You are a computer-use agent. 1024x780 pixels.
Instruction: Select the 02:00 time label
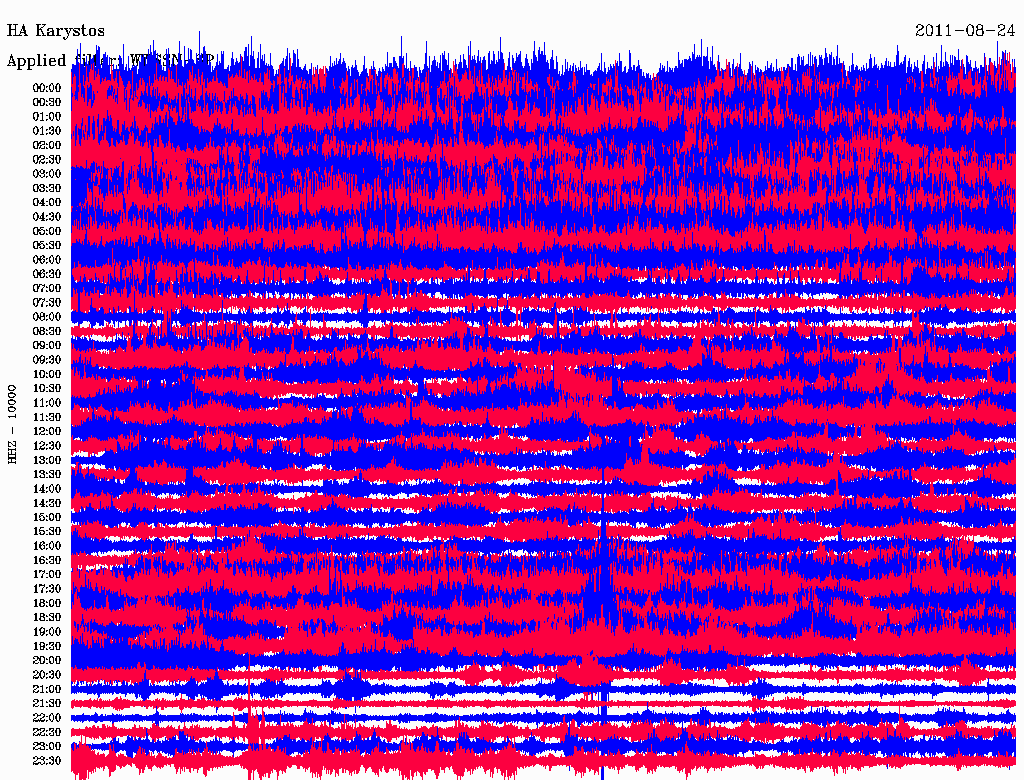[x=47, y=146]
